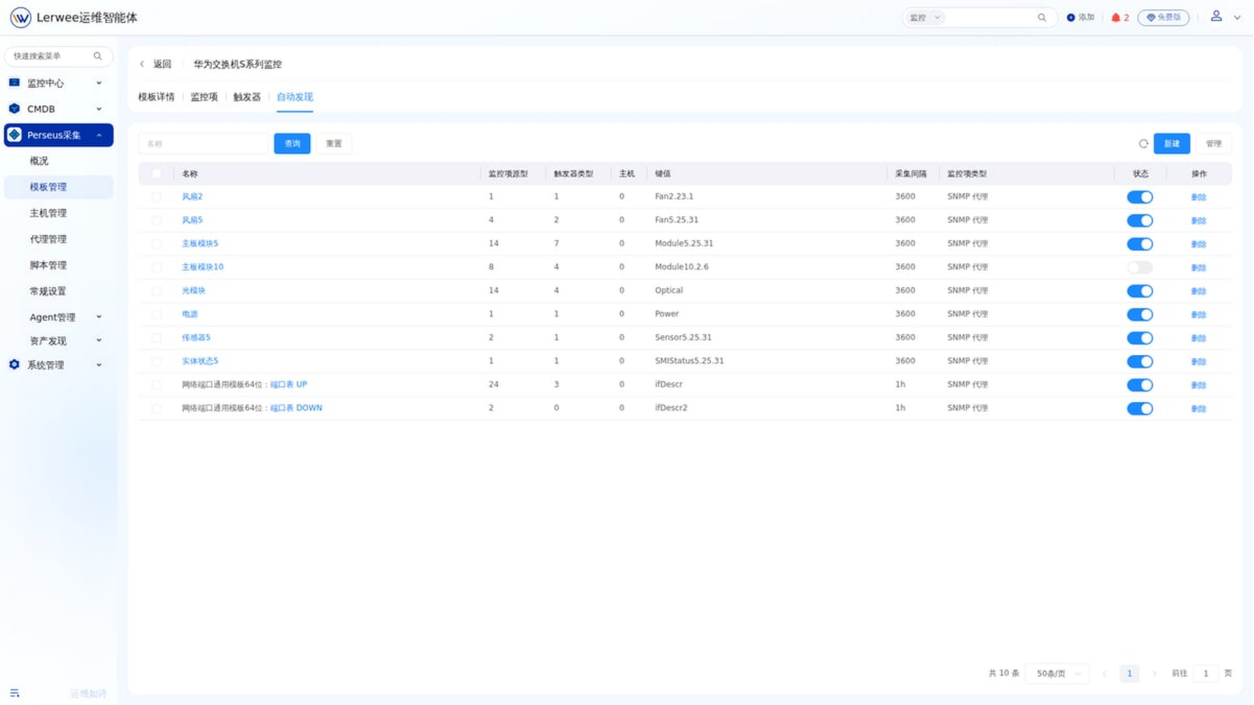This screenshot has width=1254, height=705.
Task: Disable the status toggle for 风扇2
Action: [x=1140, y=197]
